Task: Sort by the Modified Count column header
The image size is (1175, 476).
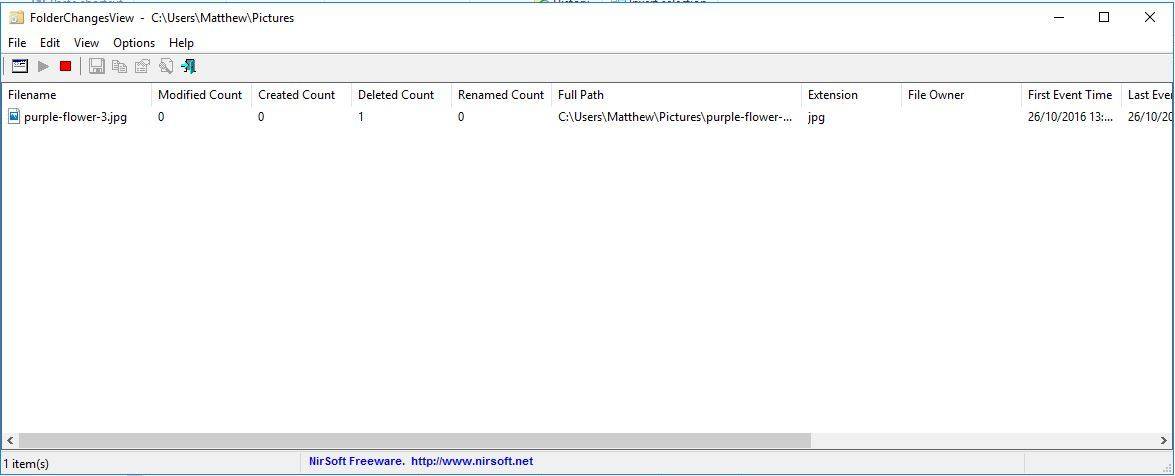Action: pyautogui.click(x=201, y=95)
